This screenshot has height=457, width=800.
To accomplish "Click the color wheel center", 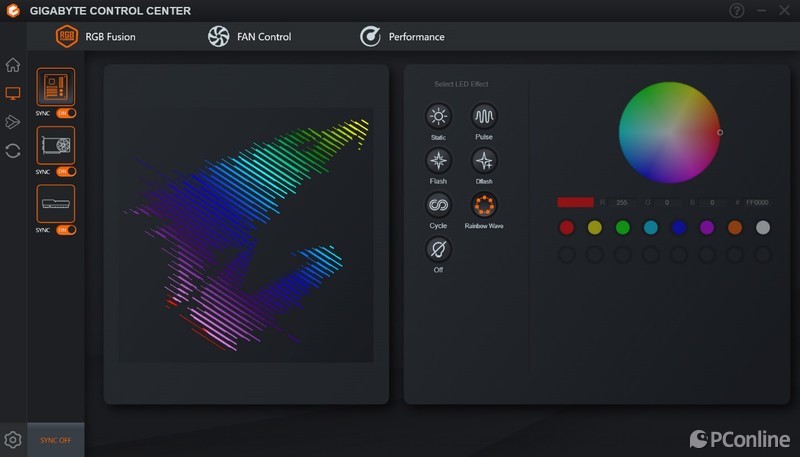I will (x=669, y=133).
